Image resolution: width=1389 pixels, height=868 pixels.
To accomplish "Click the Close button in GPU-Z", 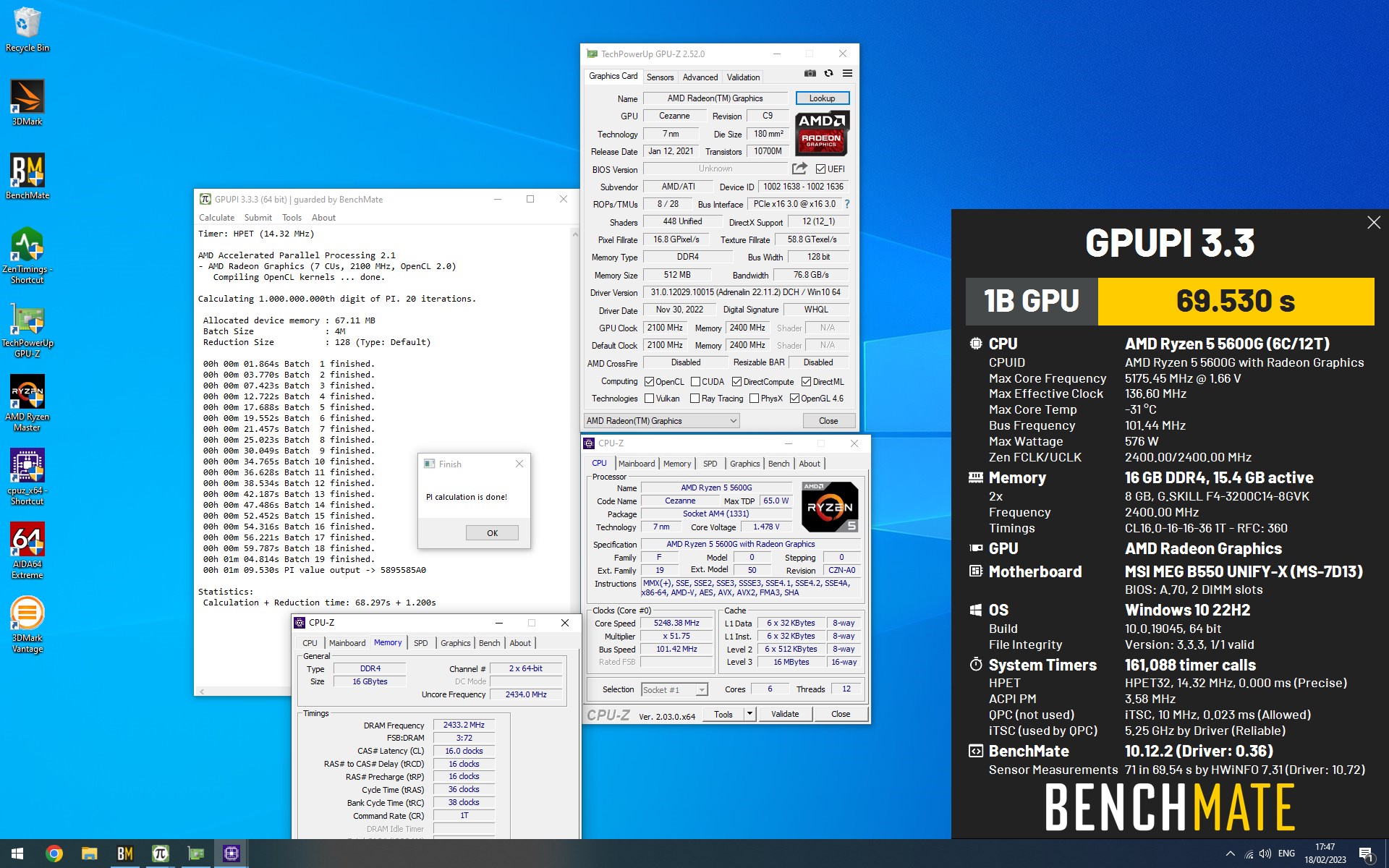I will (828, 421).
